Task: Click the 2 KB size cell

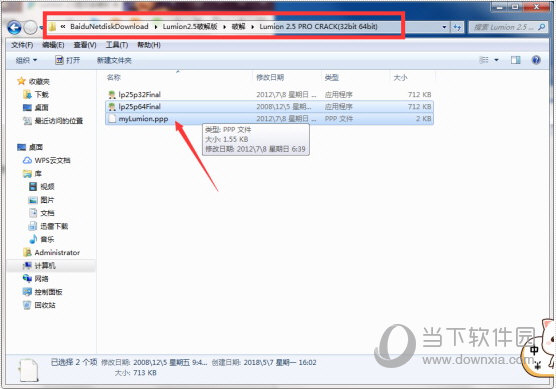Action: (x=423, y=118)
